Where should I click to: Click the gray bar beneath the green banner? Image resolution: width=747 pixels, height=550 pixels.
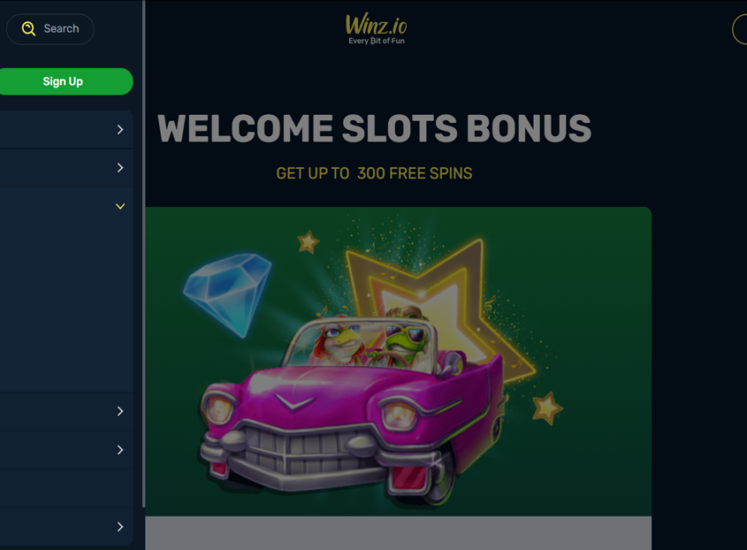click(398, 533)
